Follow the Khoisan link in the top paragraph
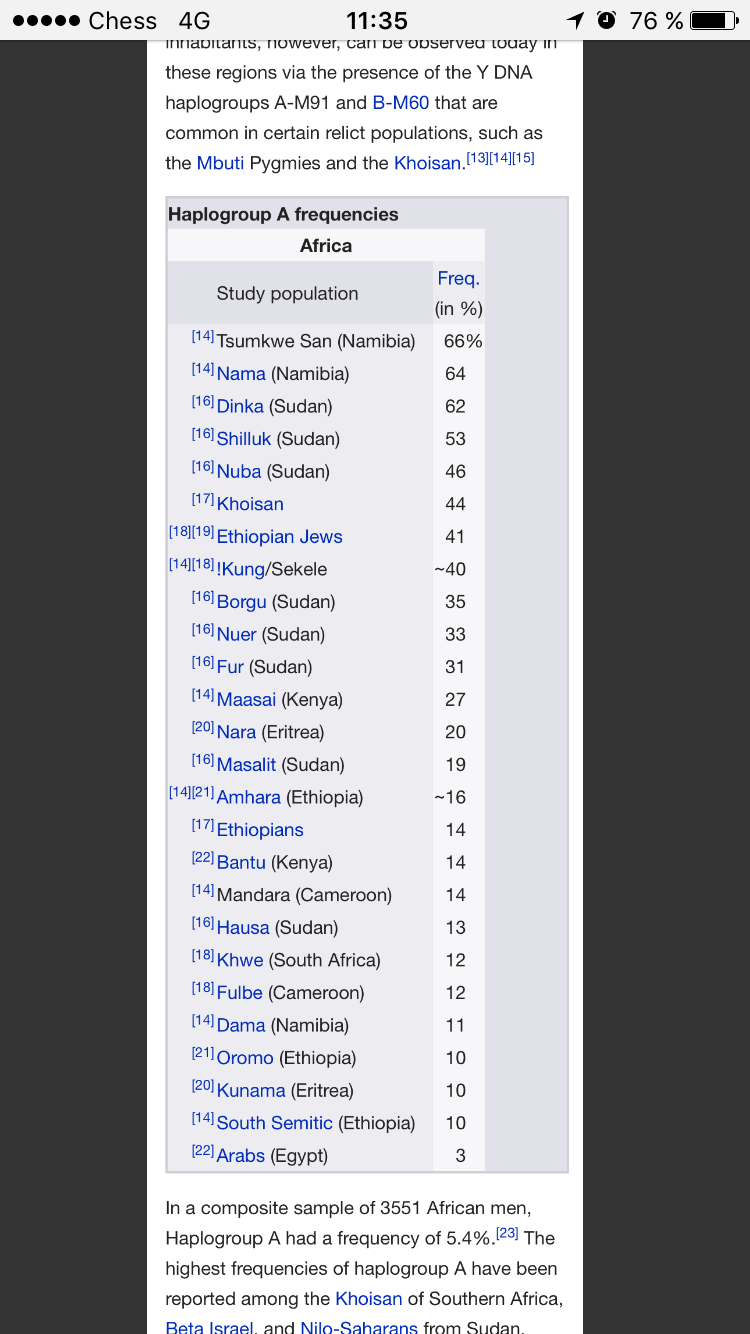The image size is (750, 1334). pos(427,163)
